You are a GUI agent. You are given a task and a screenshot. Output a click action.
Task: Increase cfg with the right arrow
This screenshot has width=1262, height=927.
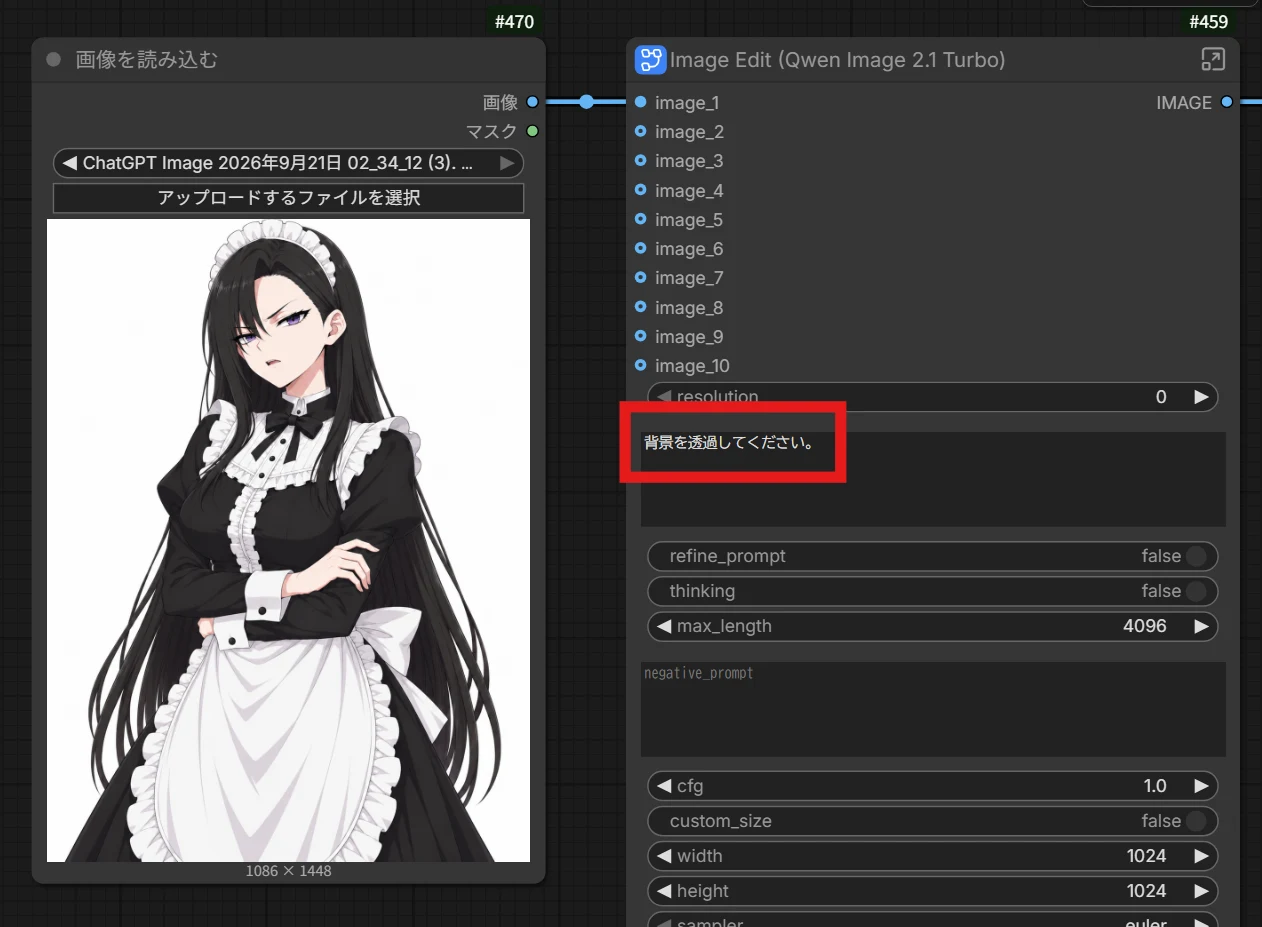1201,786
